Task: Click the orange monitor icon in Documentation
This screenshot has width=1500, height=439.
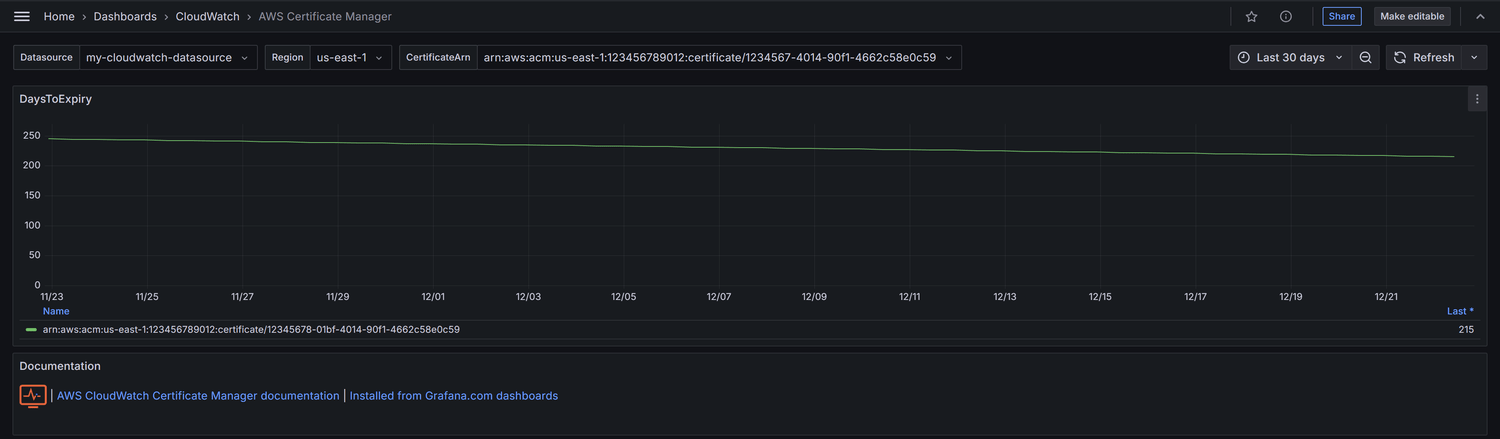Action: click(33, 395)
